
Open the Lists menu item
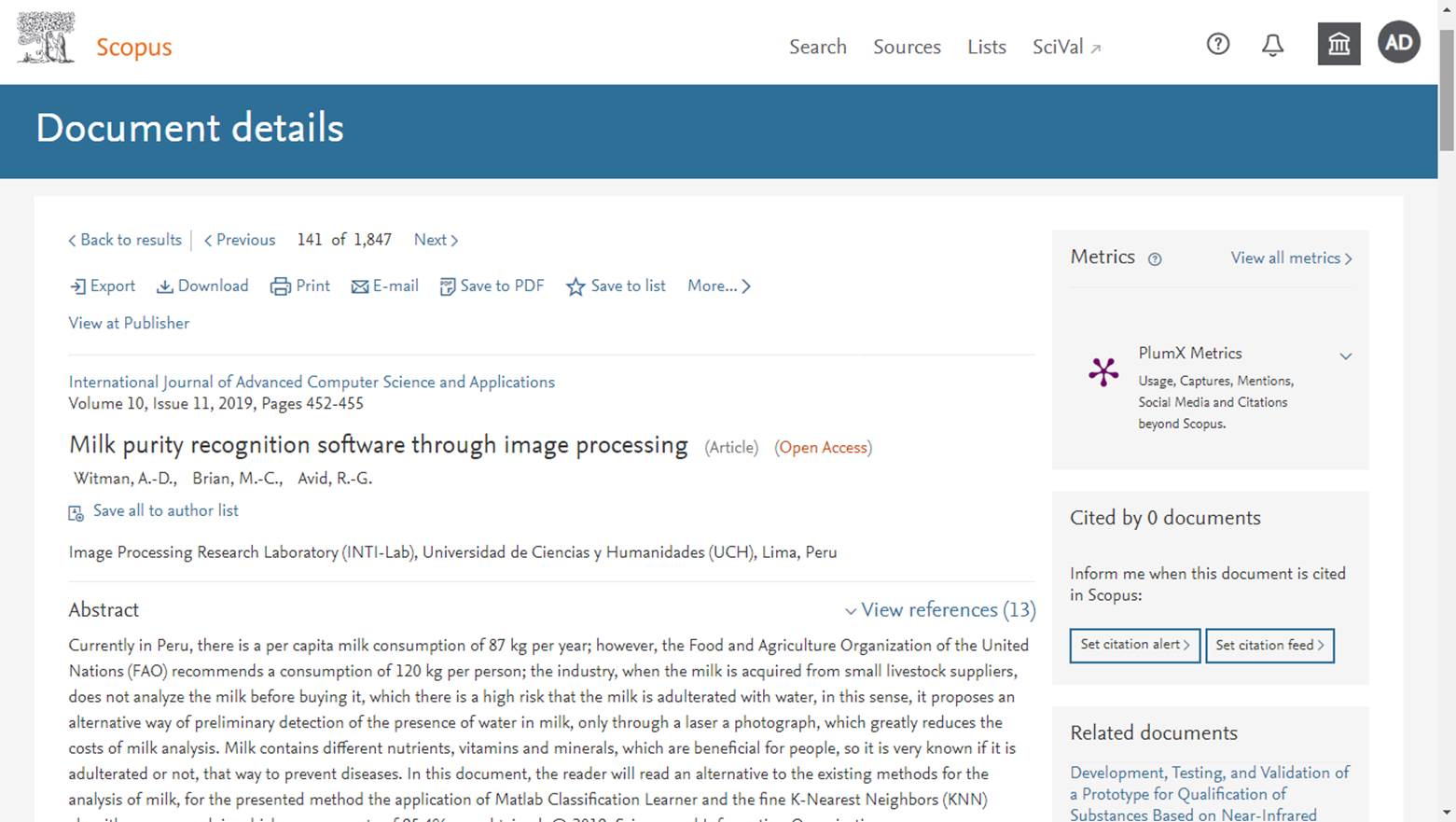(987, 47)
